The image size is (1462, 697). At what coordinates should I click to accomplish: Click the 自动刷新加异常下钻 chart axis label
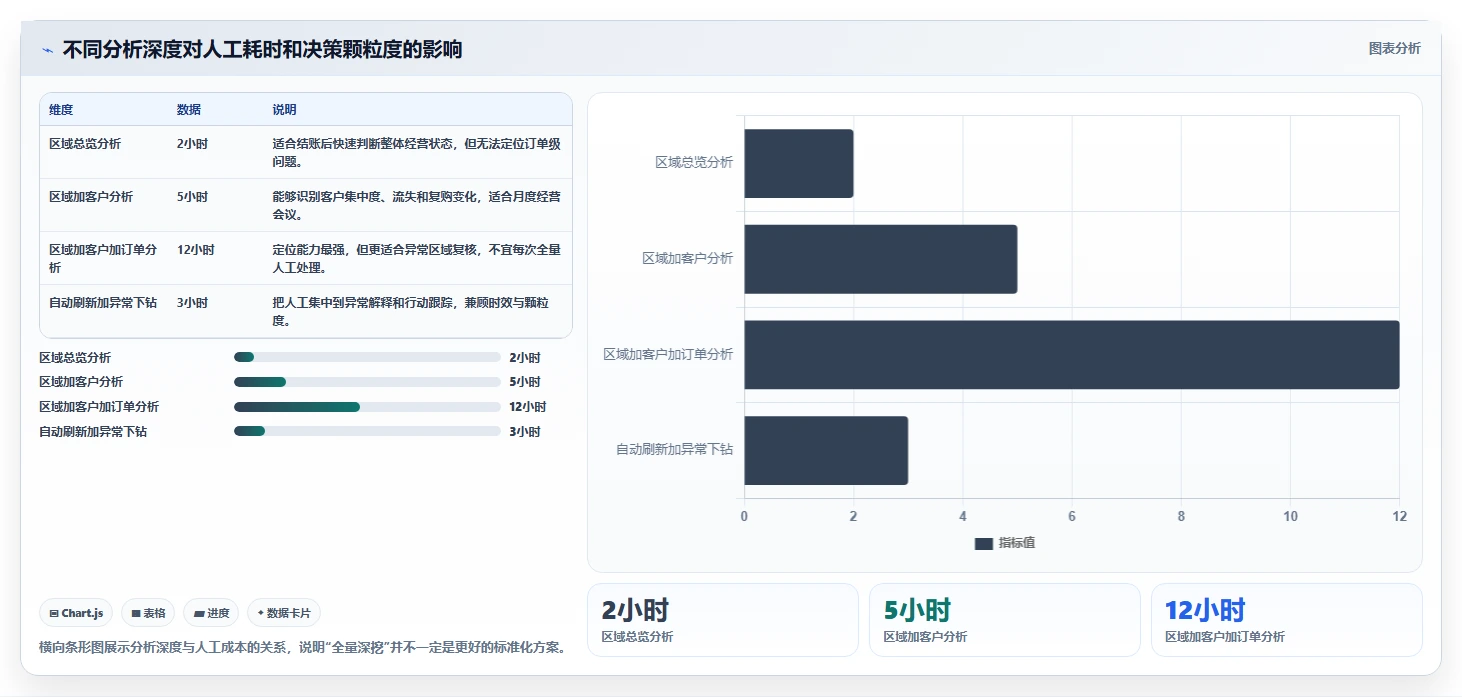coord(675,450)
